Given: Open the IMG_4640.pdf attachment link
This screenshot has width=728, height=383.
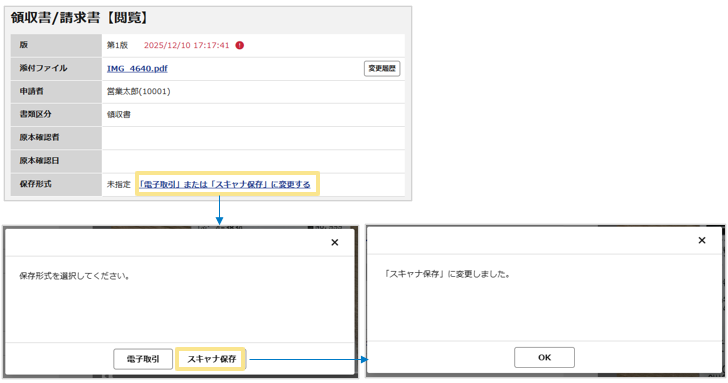Looking at the screenshot, I should (x=137, y=69).
